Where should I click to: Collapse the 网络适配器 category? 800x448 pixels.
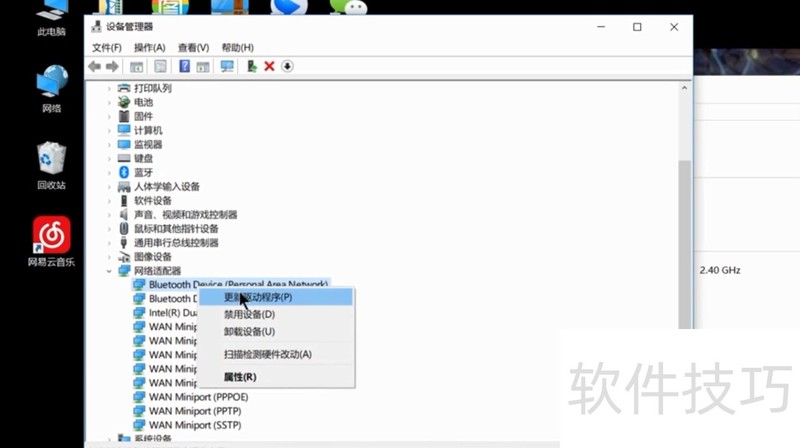click(x=109, y=270)
